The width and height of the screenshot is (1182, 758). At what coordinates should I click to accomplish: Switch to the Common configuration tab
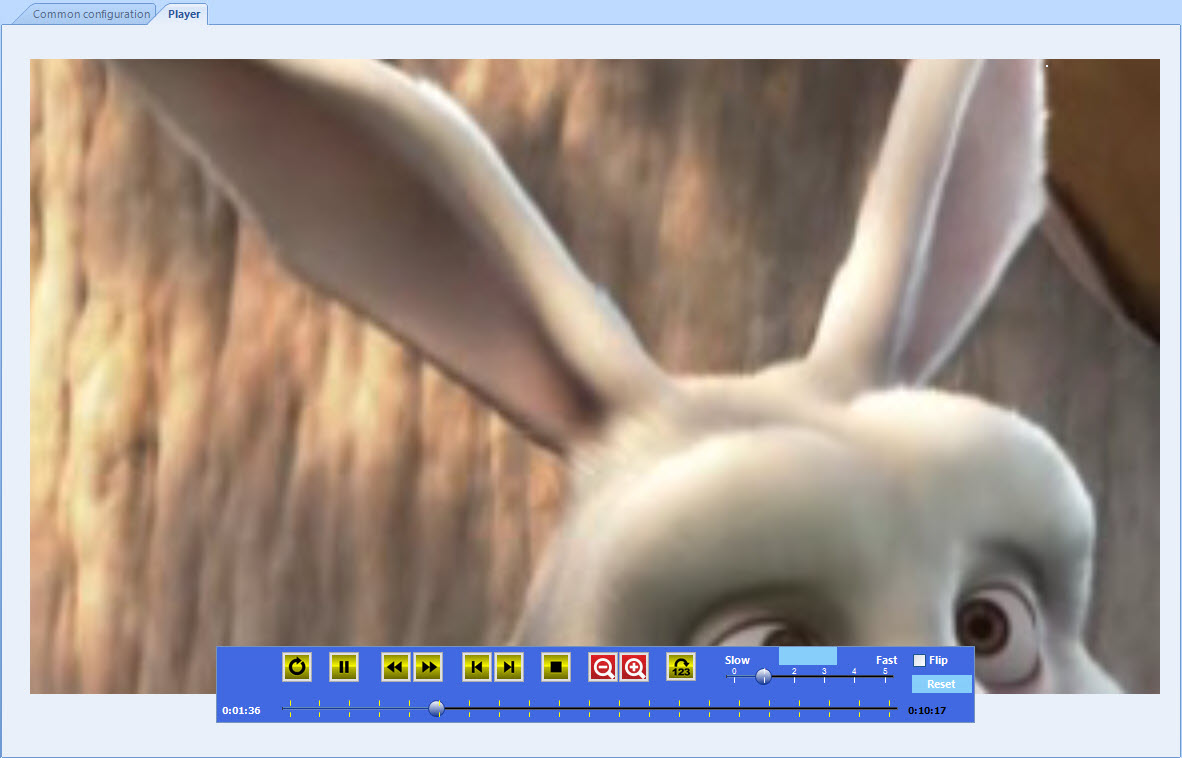(x=91, y=14)
